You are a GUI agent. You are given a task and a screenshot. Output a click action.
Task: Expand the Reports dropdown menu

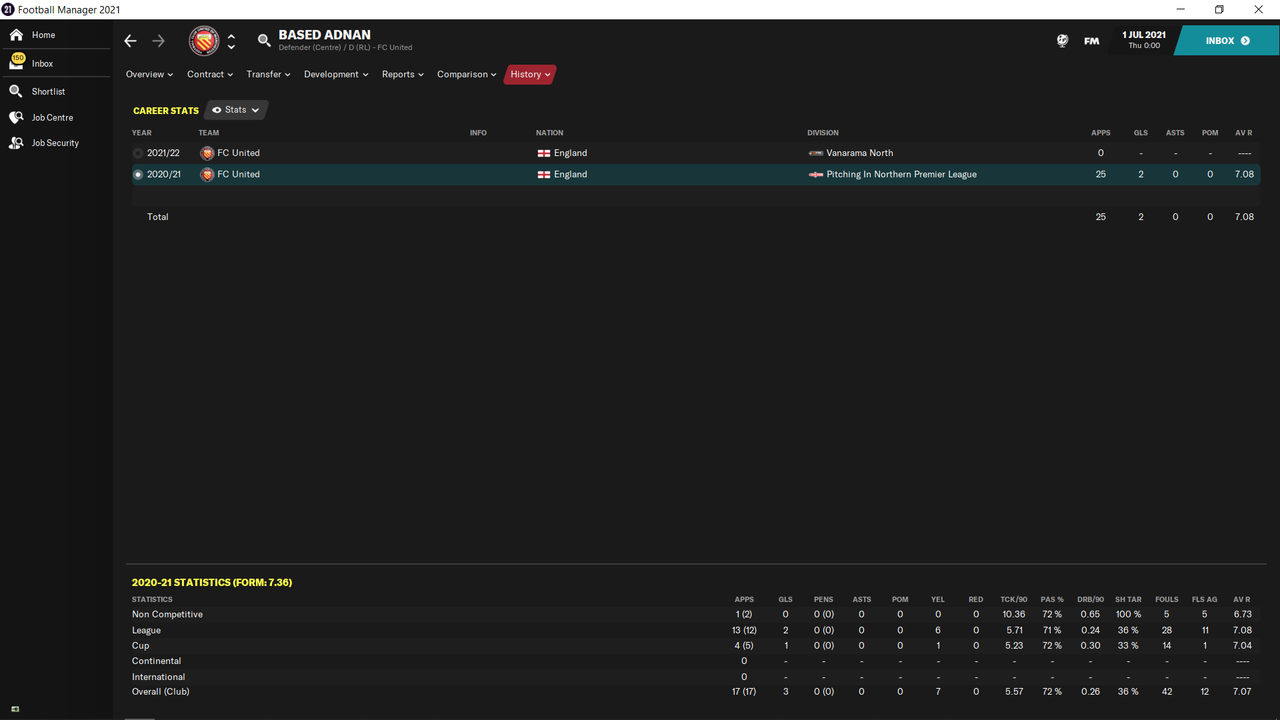click(x=403, y=74)
